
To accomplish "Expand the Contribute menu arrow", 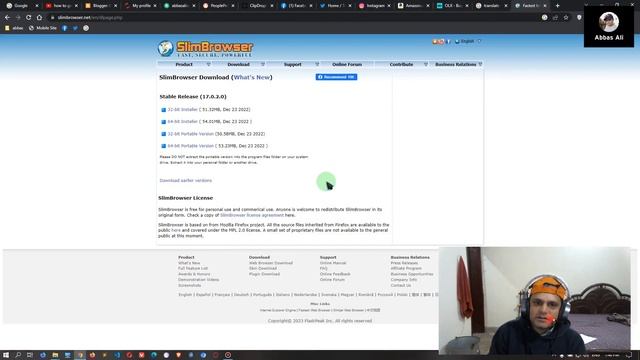I will pyautogui.click(x=426, y=64).
